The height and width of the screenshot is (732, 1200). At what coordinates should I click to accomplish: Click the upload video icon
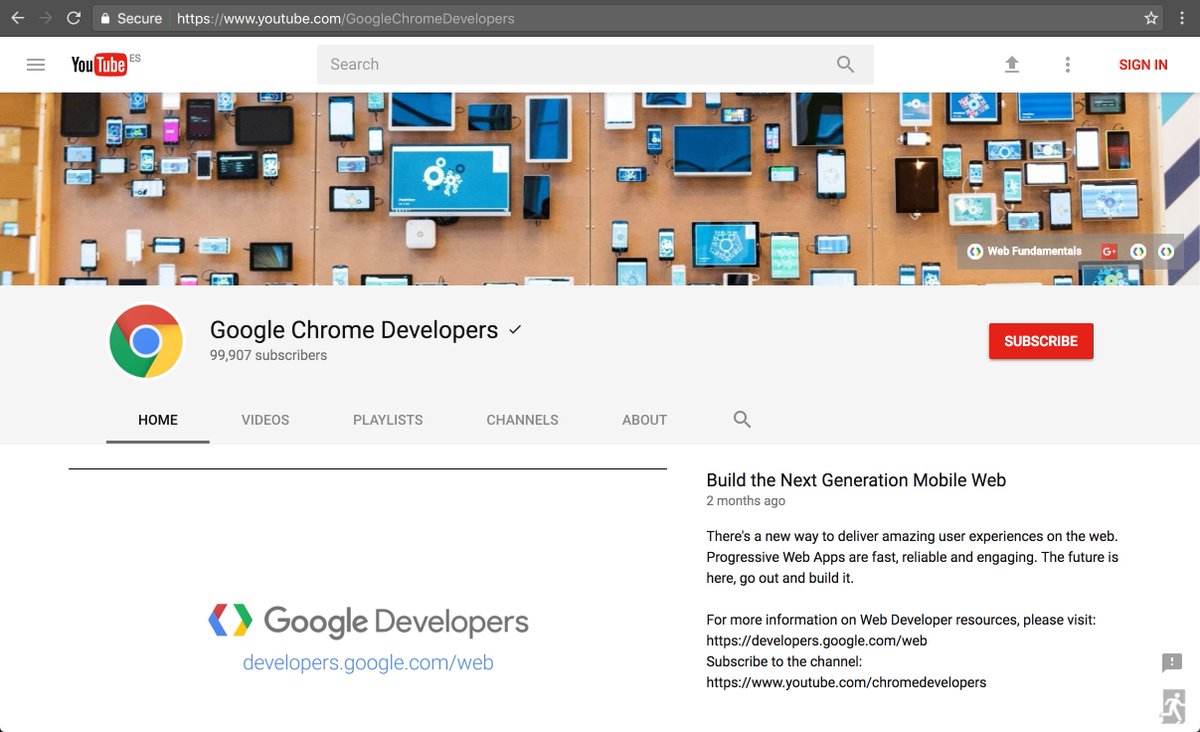pyautogui.click(x=1012, y=65)
